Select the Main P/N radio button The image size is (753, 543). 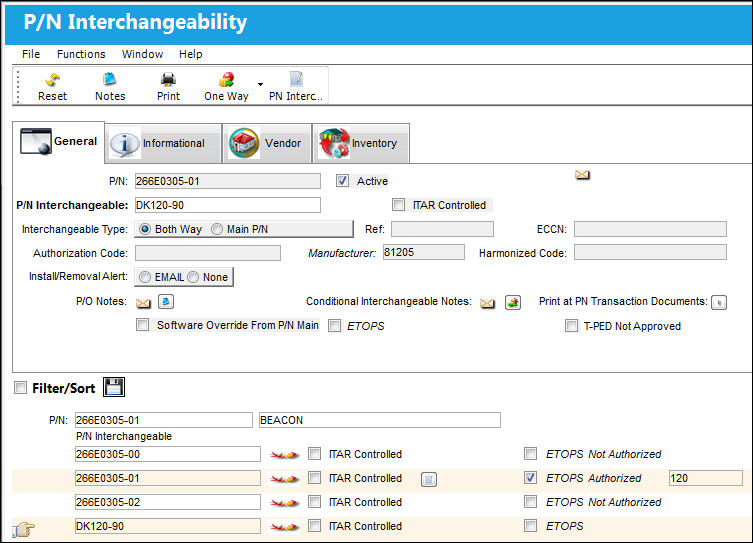point(217,229)
